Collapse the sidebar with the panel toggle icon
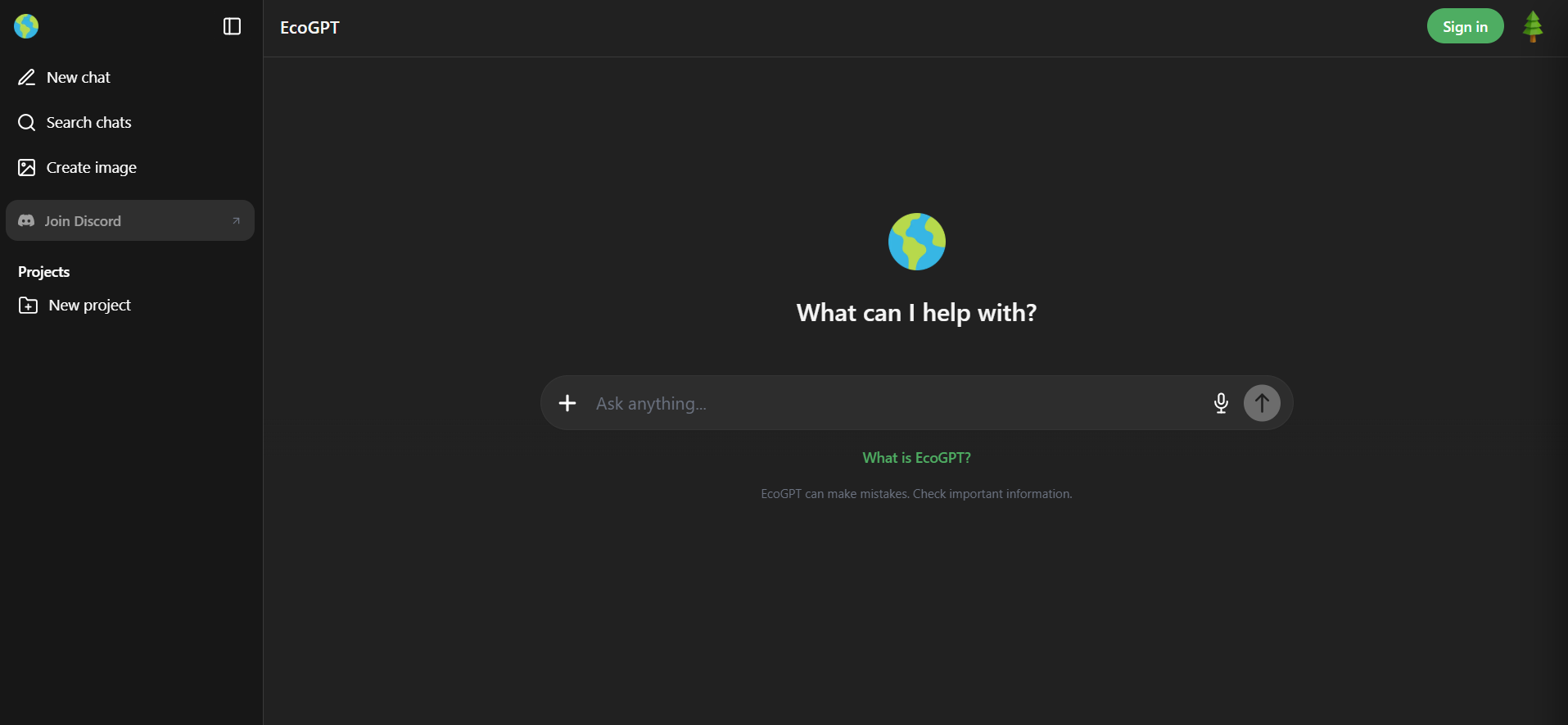This screenshot has width=1568, height=725. click(232, 26)
